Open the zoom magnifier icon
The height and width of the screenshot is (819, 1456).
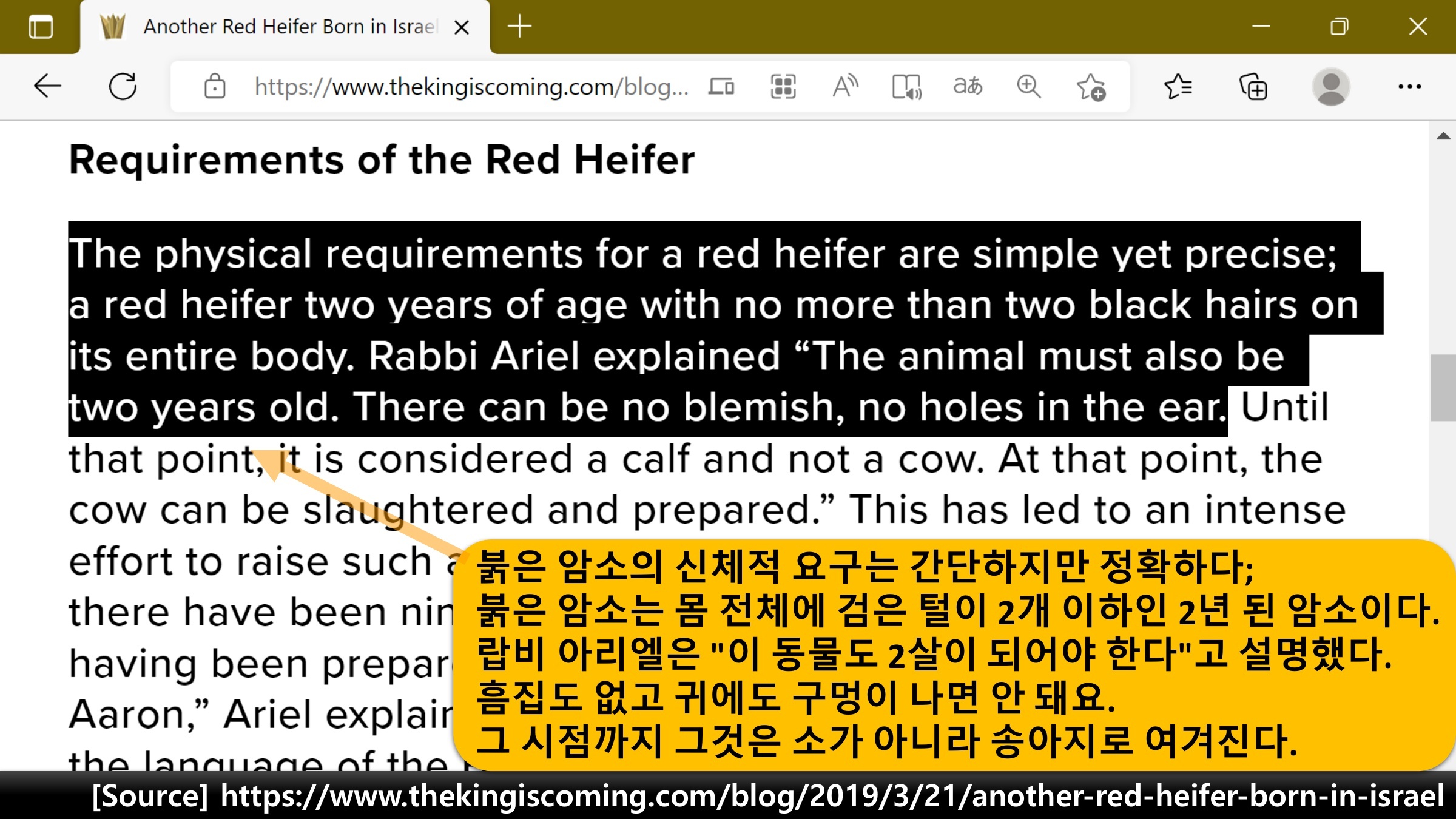click(1029, 87)
